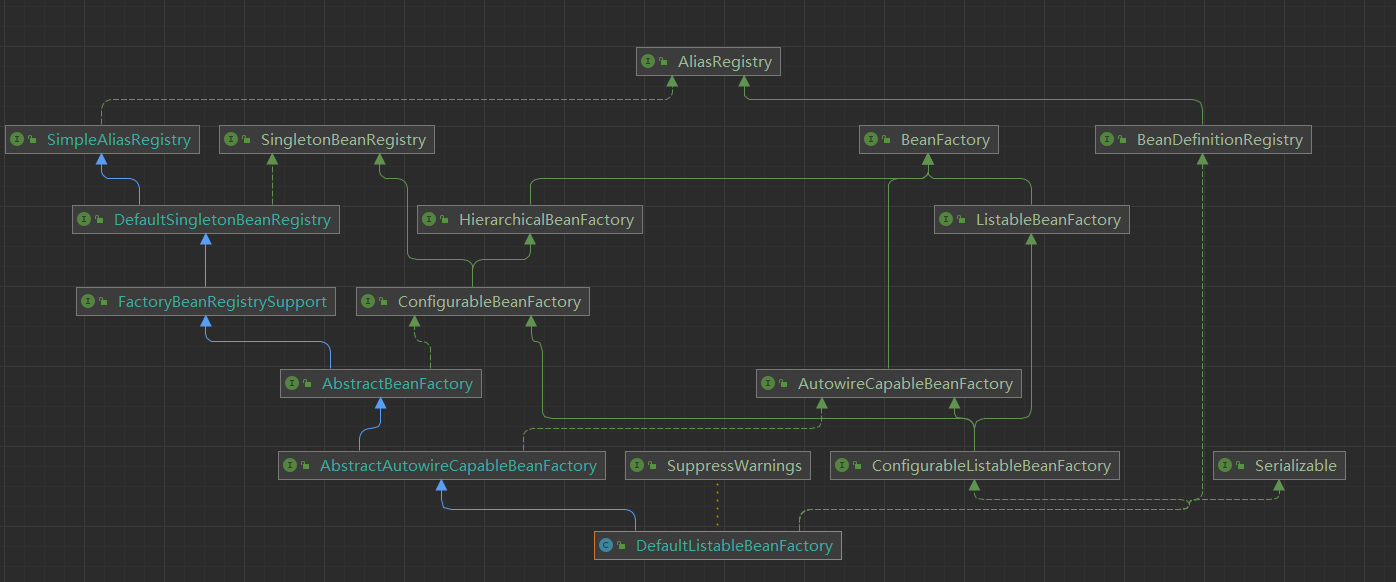Click the class icon of DefaultListableBeanFactory
The width and height of the screenshot is (1396, 582).
(605, 546)
